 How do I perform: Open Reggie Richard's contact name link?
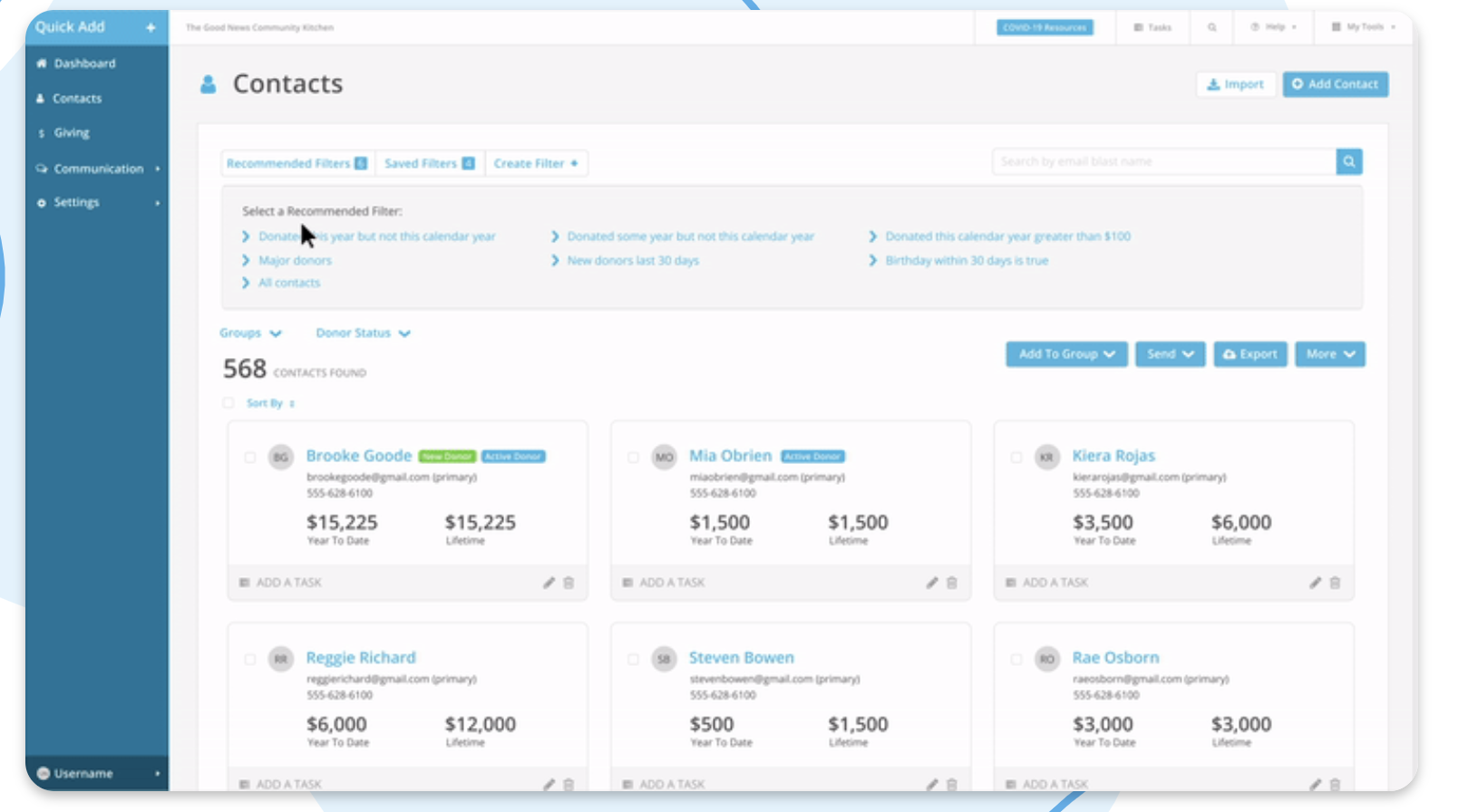pyautogui.click(x=361, y=658)
